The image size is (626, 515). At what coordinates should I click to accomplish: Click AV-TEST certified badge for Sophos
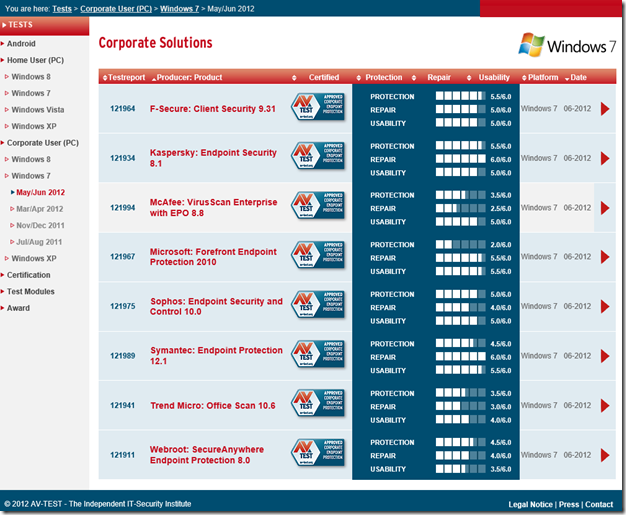pos(318,305)
